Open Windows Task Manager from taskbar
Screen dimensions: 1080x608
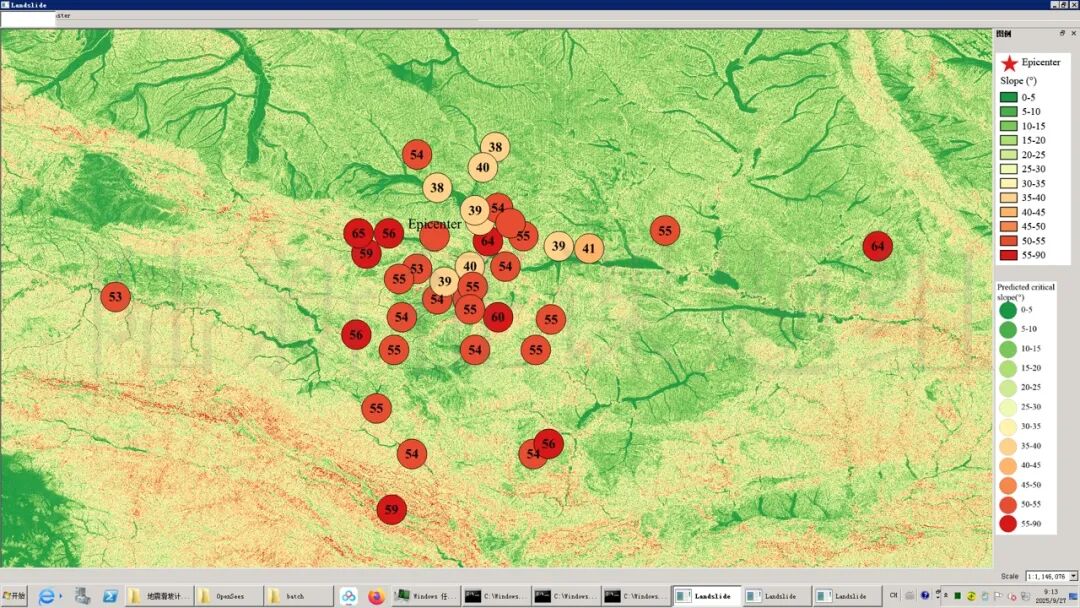(427, 596)
